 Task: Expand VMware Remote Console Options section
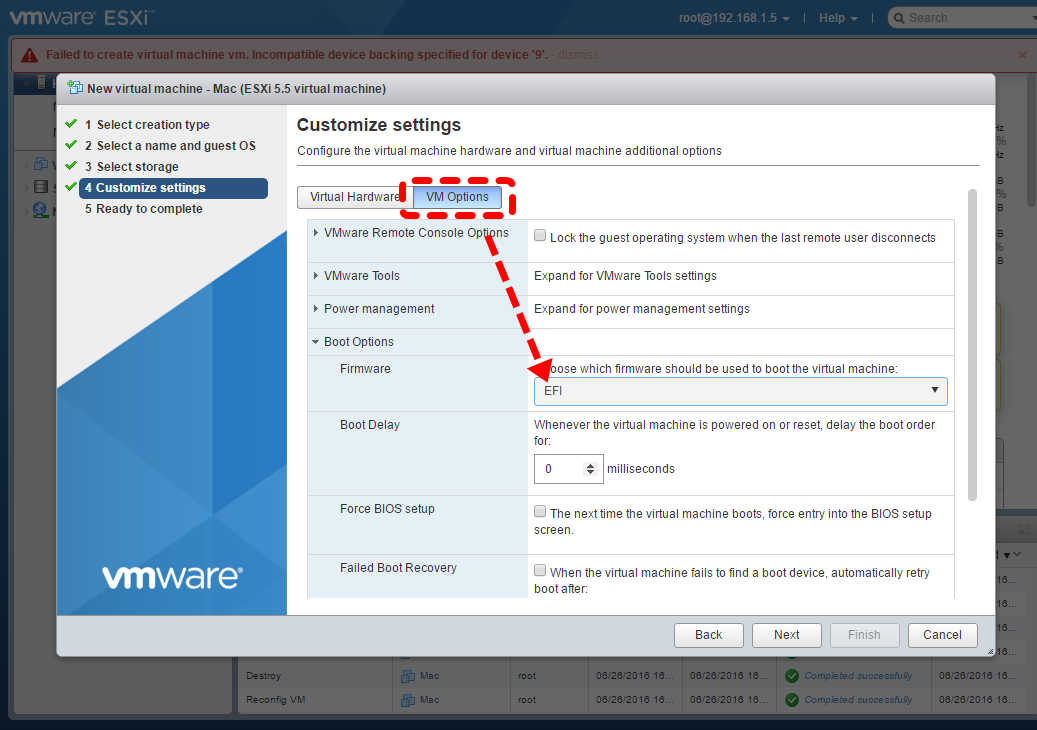click(316, 233)
